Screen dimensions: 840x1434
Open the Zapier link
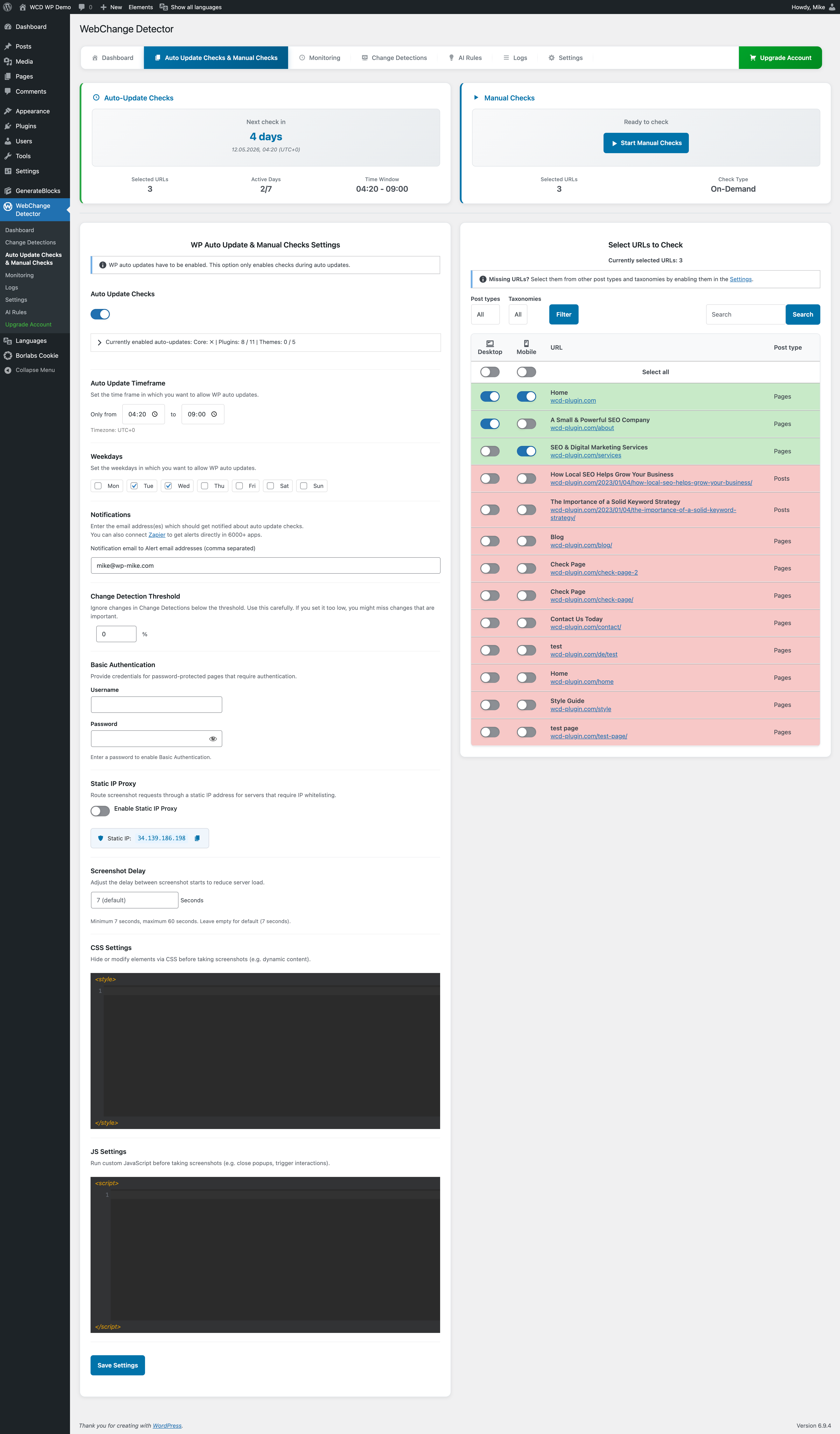(x=157, y=535)
